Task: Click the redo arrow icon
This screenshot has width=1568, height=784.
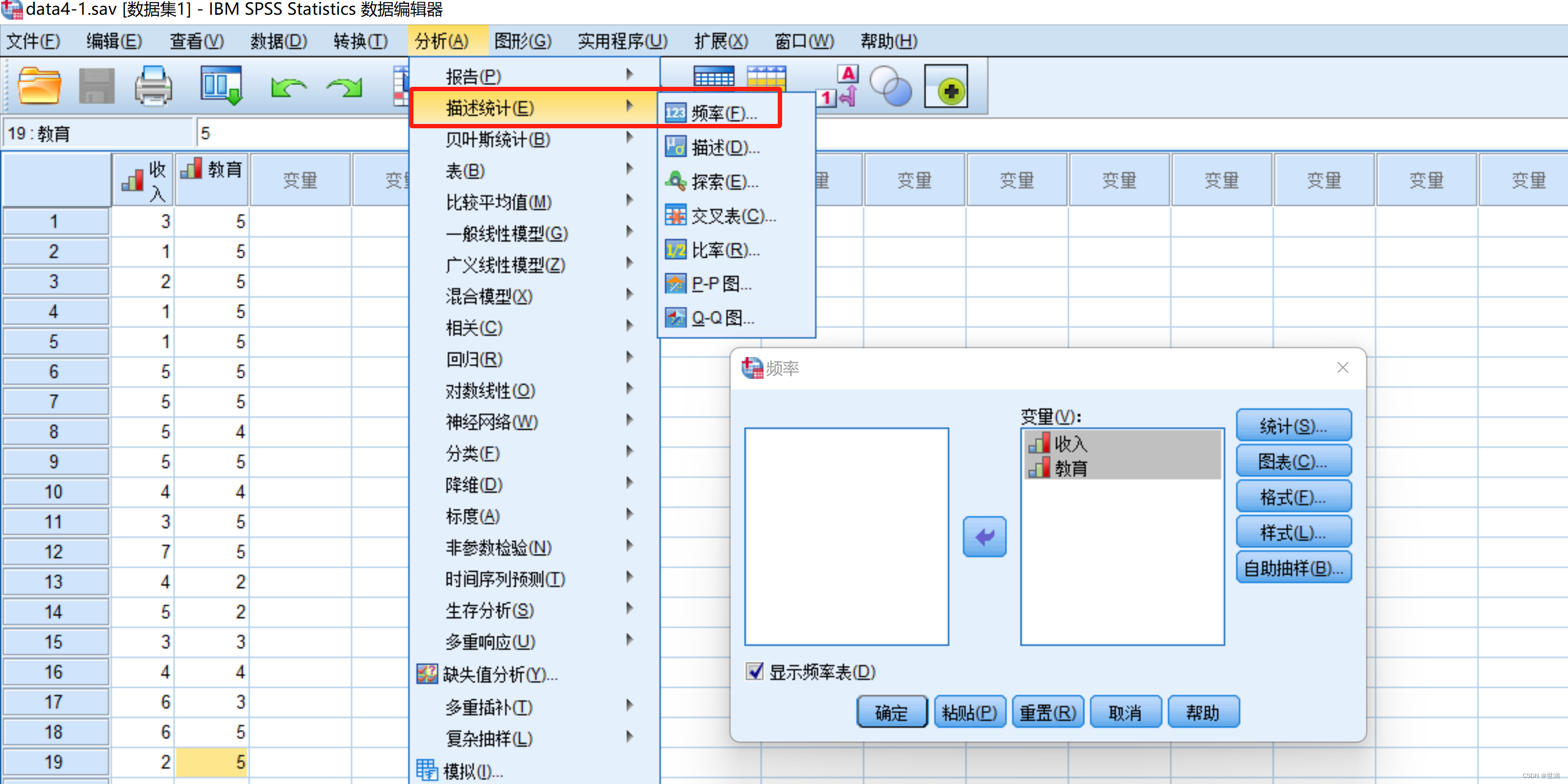Action: tap(345, 88)
